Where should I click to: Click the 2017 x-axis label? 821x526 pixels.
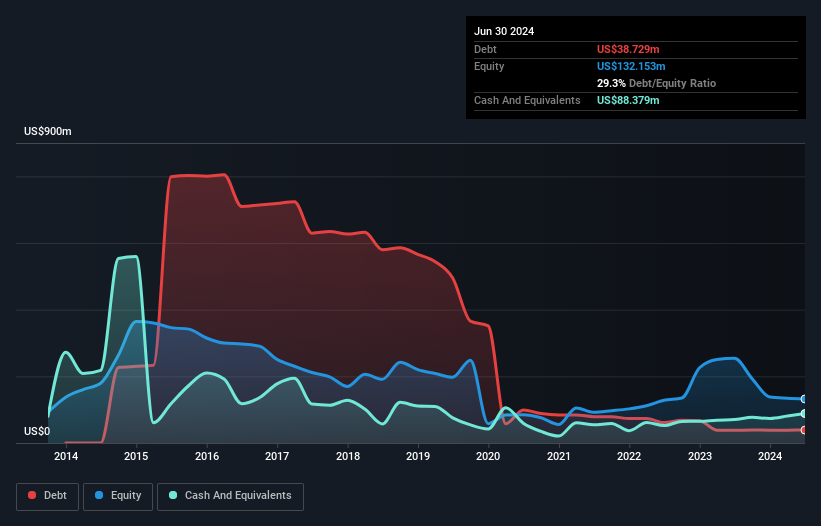pyautogui.click(x=277, y=456)
